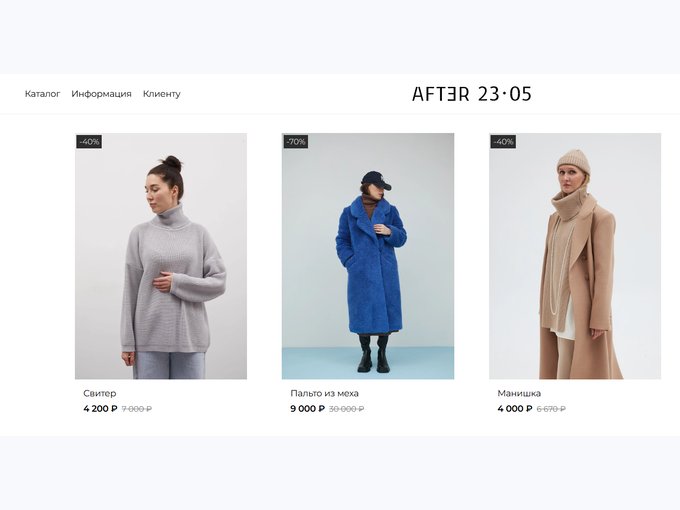This screenshot has width=680, height=510.
Task: Click the -40% badge on the sweater
Action: point(89,141)
